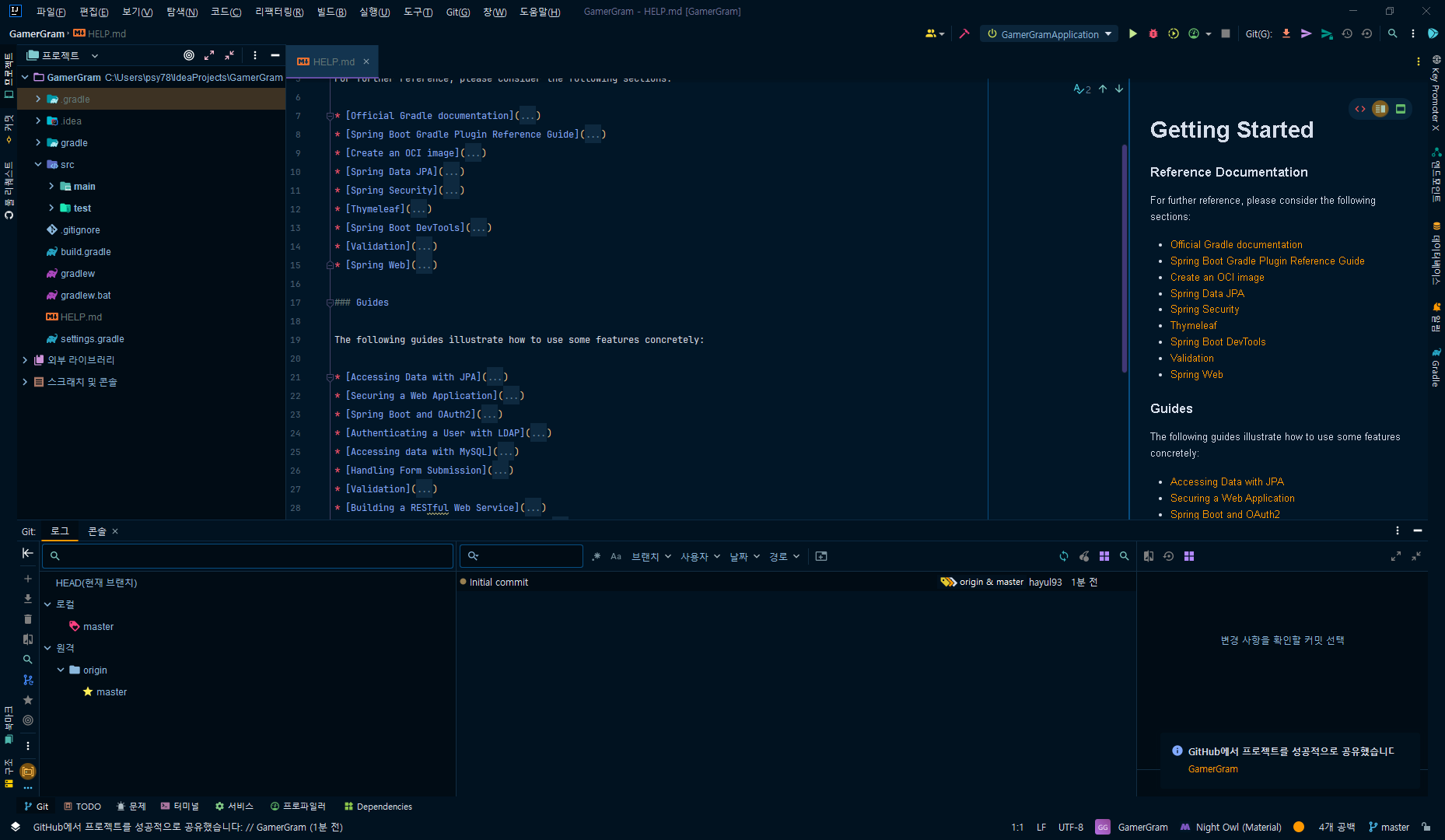The width and height of the screenshot is (1445, 840).
Task: Expand the .gradle folder in project tree
Action: coord(38,99)
